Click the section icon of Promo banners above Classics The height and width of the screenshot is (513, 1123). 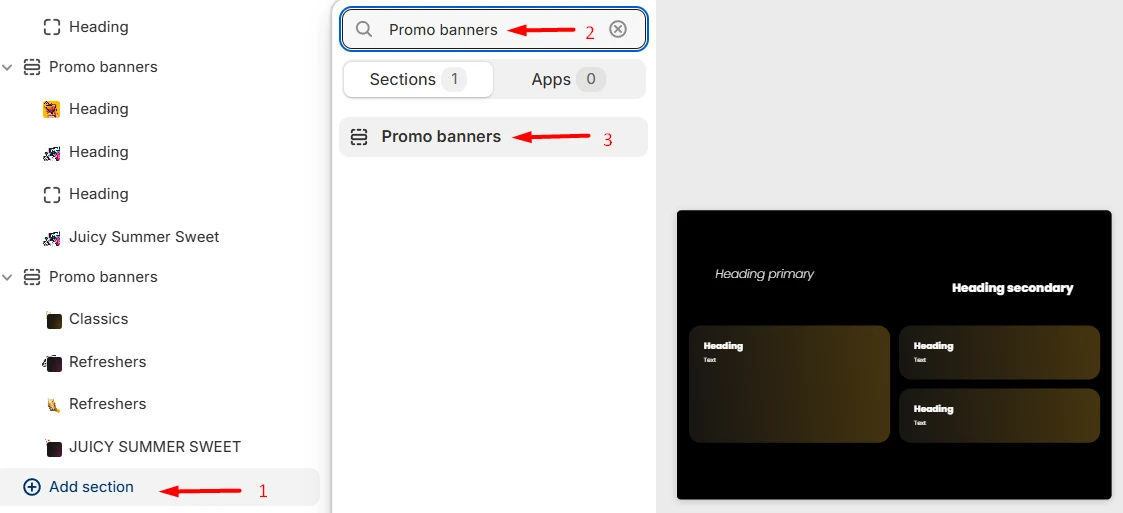click(x=32, y=277)
